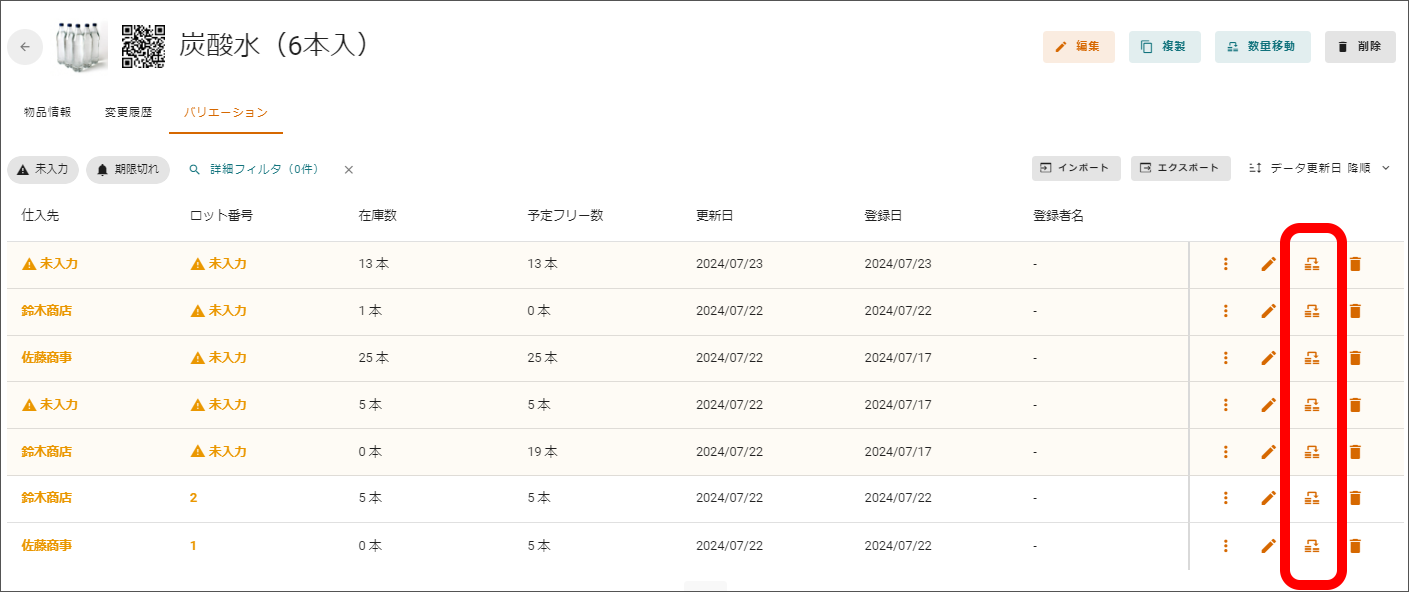The image size is (1409, 592).
Task: Open more options for the 13本 row
Action: point(1225,264)
